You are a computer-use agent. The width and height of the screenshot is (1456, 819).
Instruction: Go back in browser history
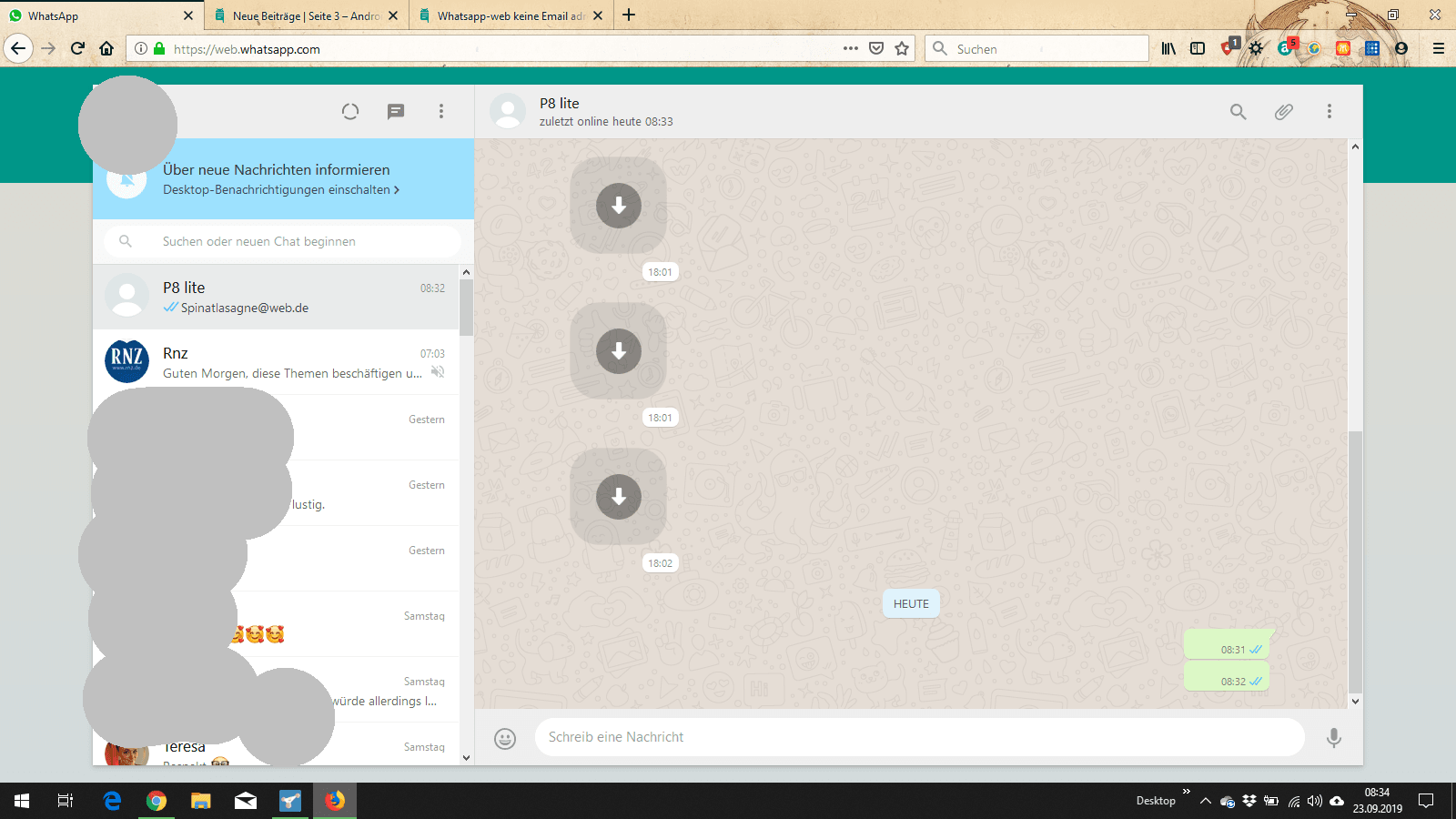point(18,48)
